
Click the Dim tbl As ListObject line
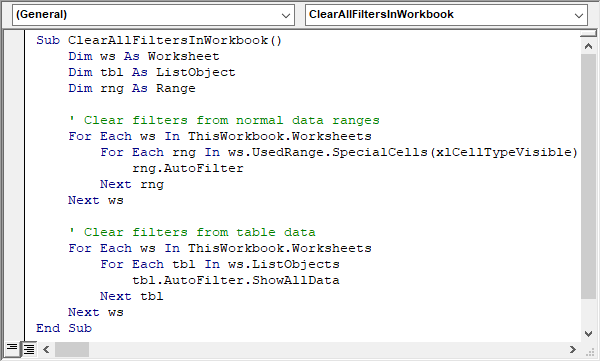[x=152, y=72]
